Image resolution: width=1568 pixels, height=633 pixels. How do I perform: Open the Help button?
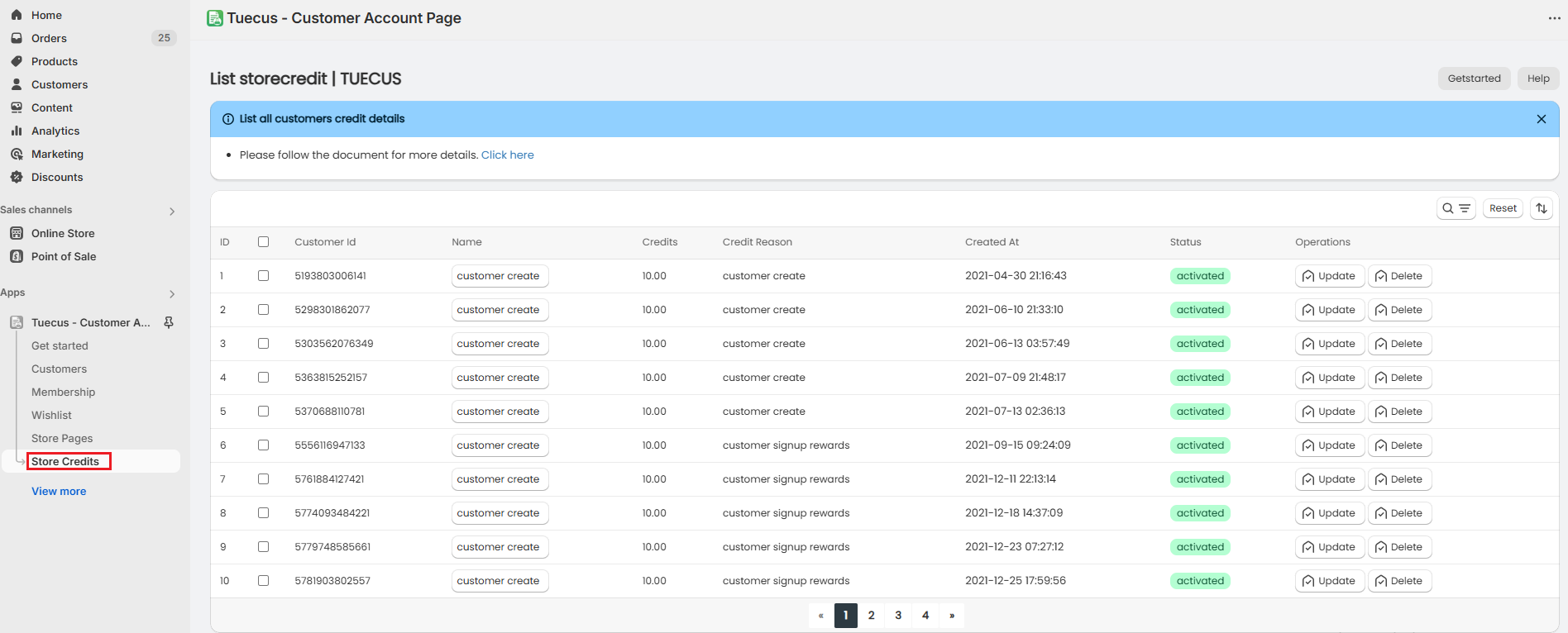[x=1538, y=79]
